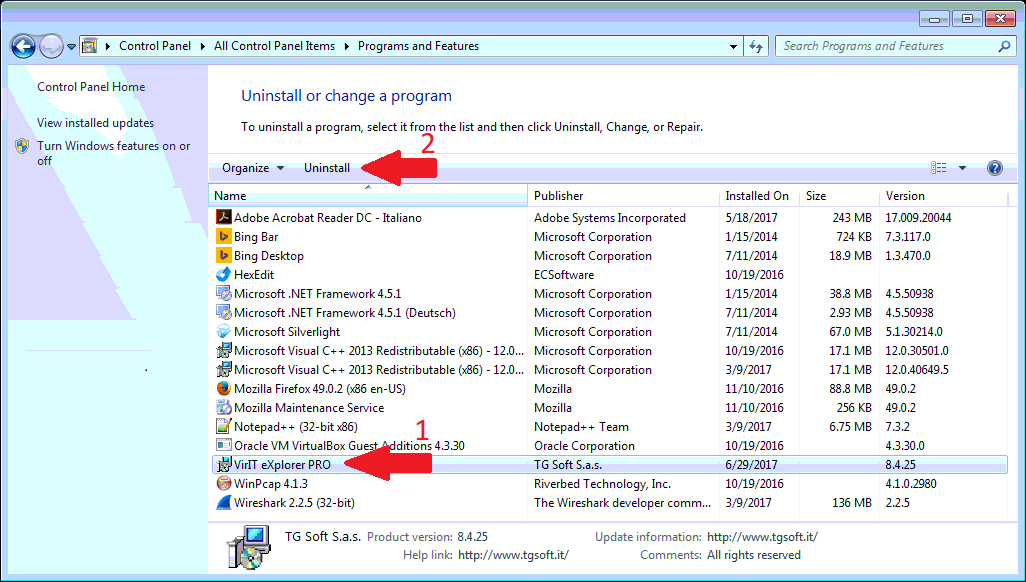Select the Bing Desktop program name

(269, 255)
